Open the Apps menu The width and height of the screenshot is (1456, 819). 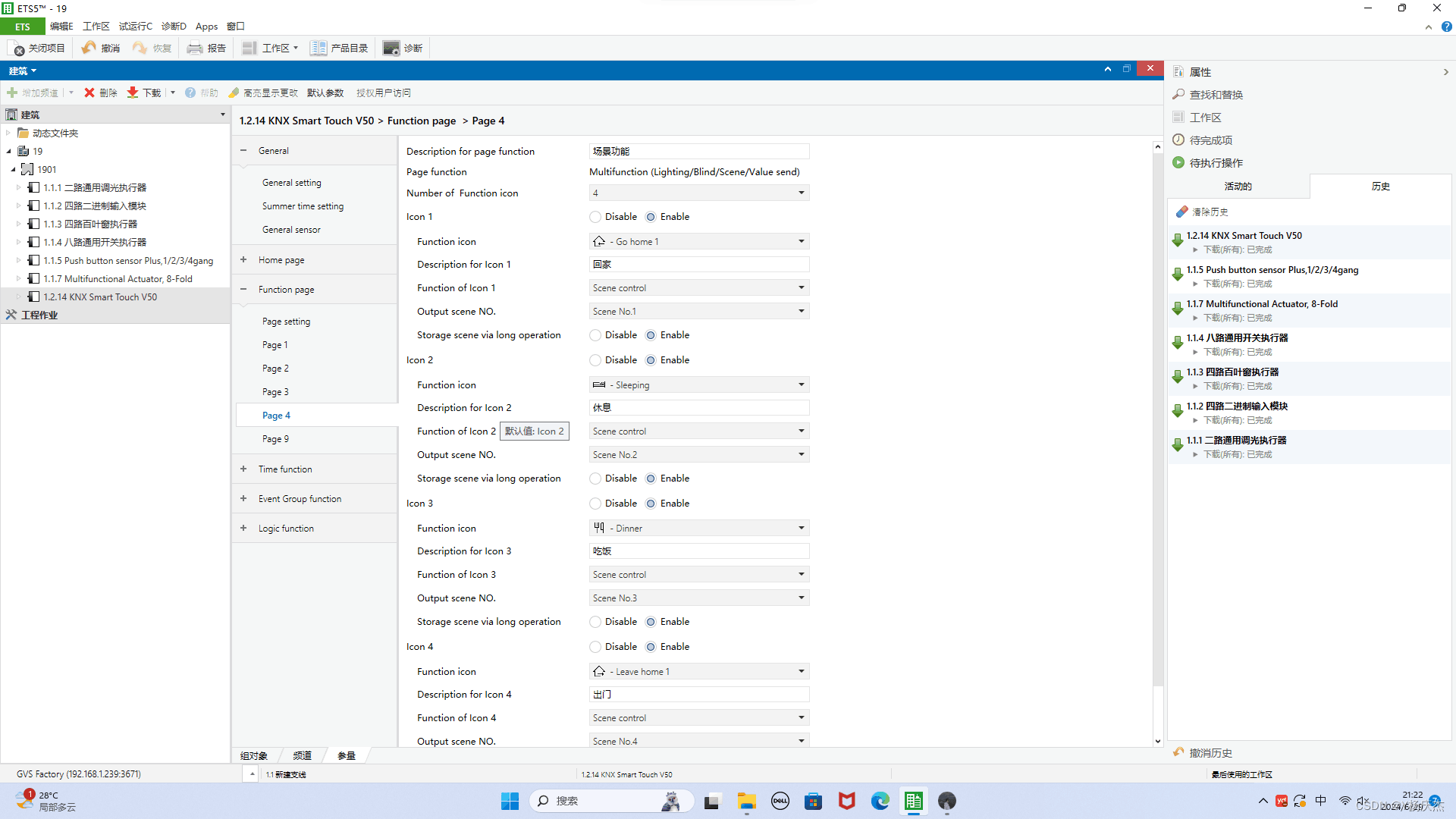pos(206,27)
